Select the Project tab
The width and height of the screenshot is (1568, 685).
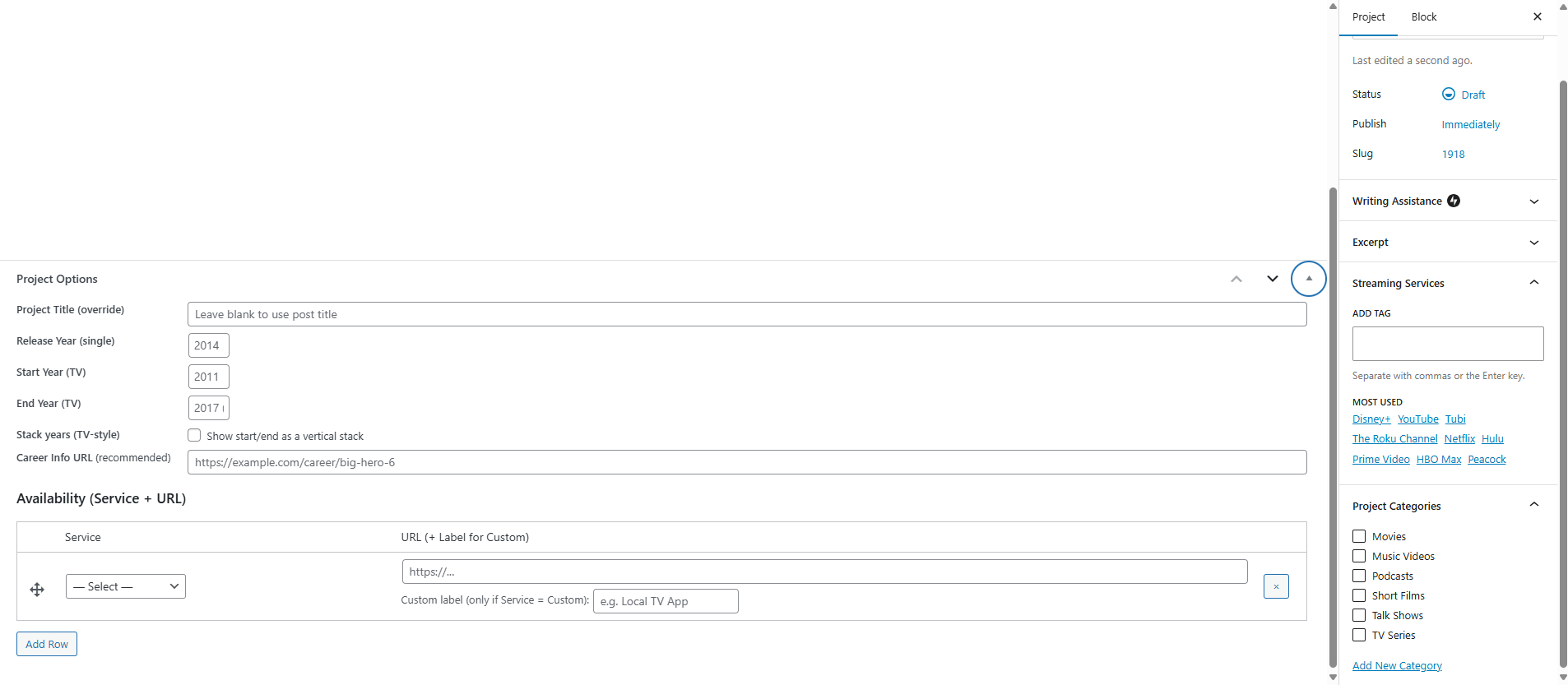point(1368,16)
